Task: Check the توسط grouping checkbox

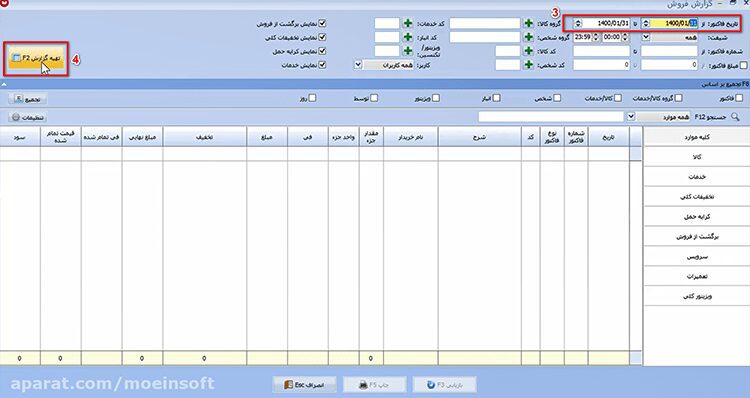Action: tap(374, 98)
